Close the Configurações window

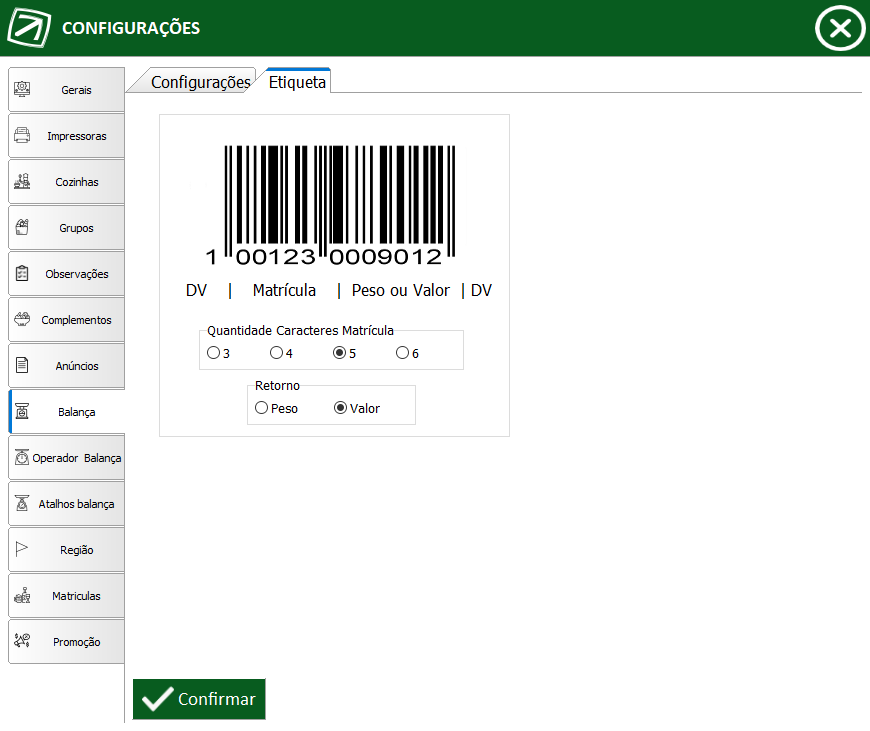(x=840, y=28)
